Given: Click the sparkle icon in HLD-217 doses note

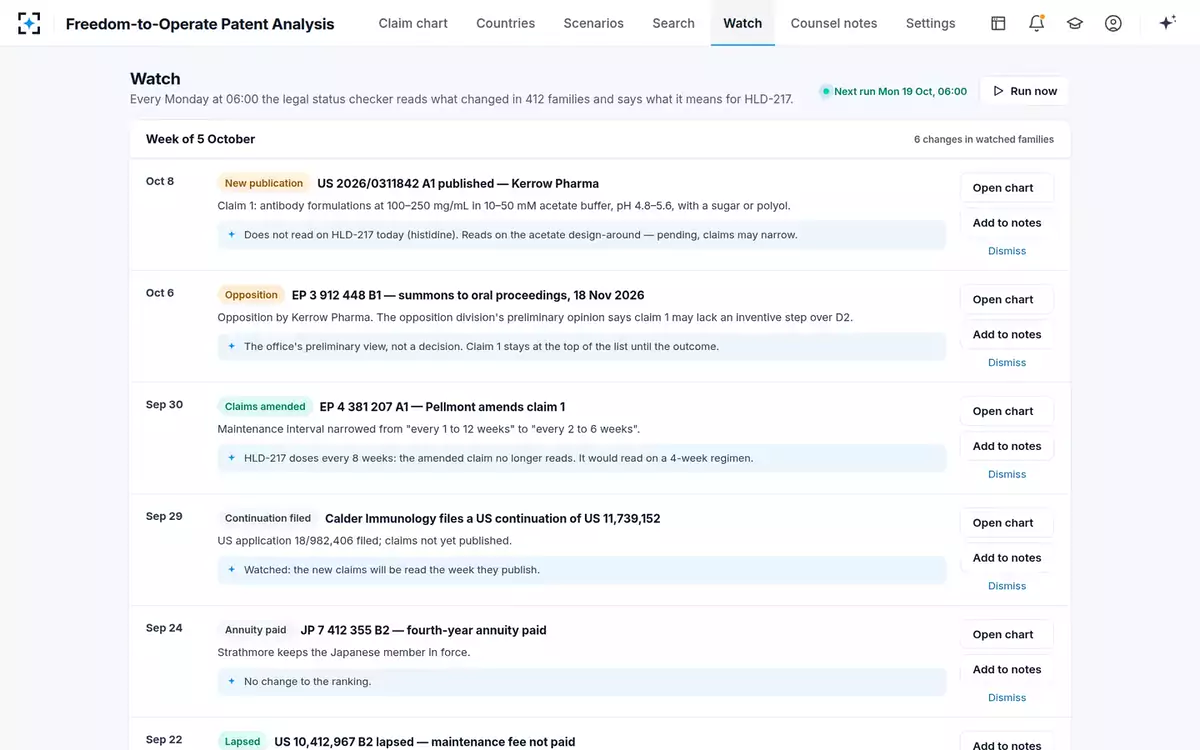Looking at the screenshot, I should [x=232, y=458].
